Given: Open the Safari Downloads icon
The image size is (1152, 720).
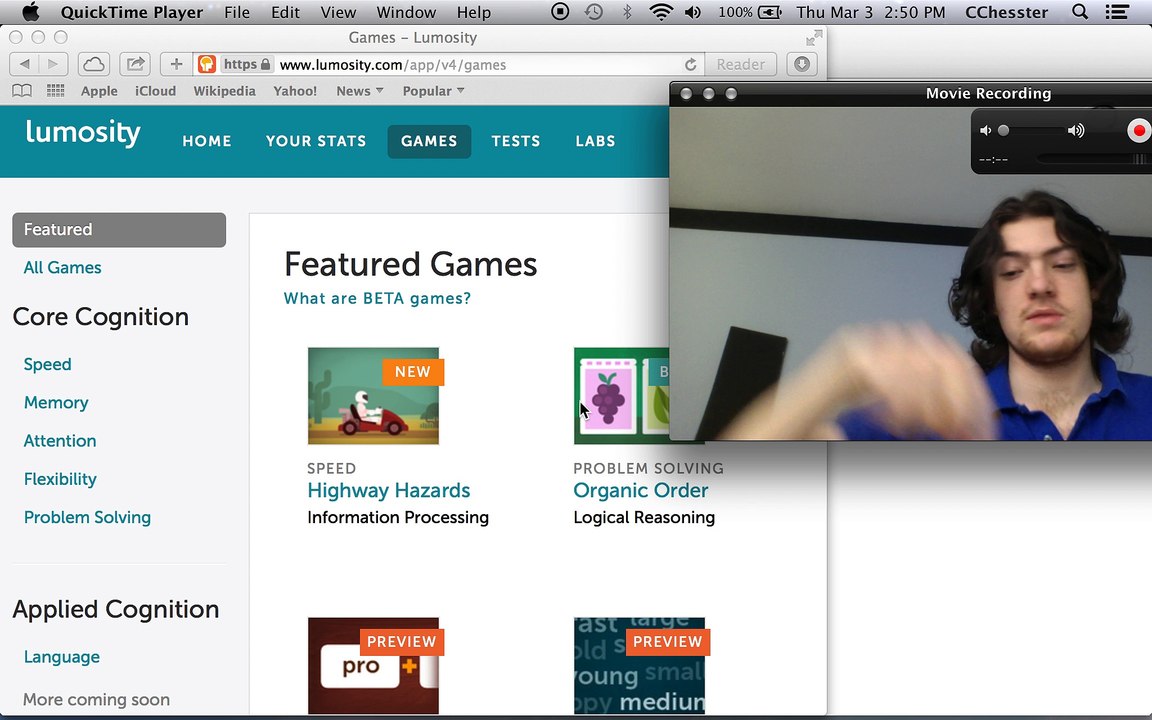Looking at the screenshot, I should click(802, 64).
